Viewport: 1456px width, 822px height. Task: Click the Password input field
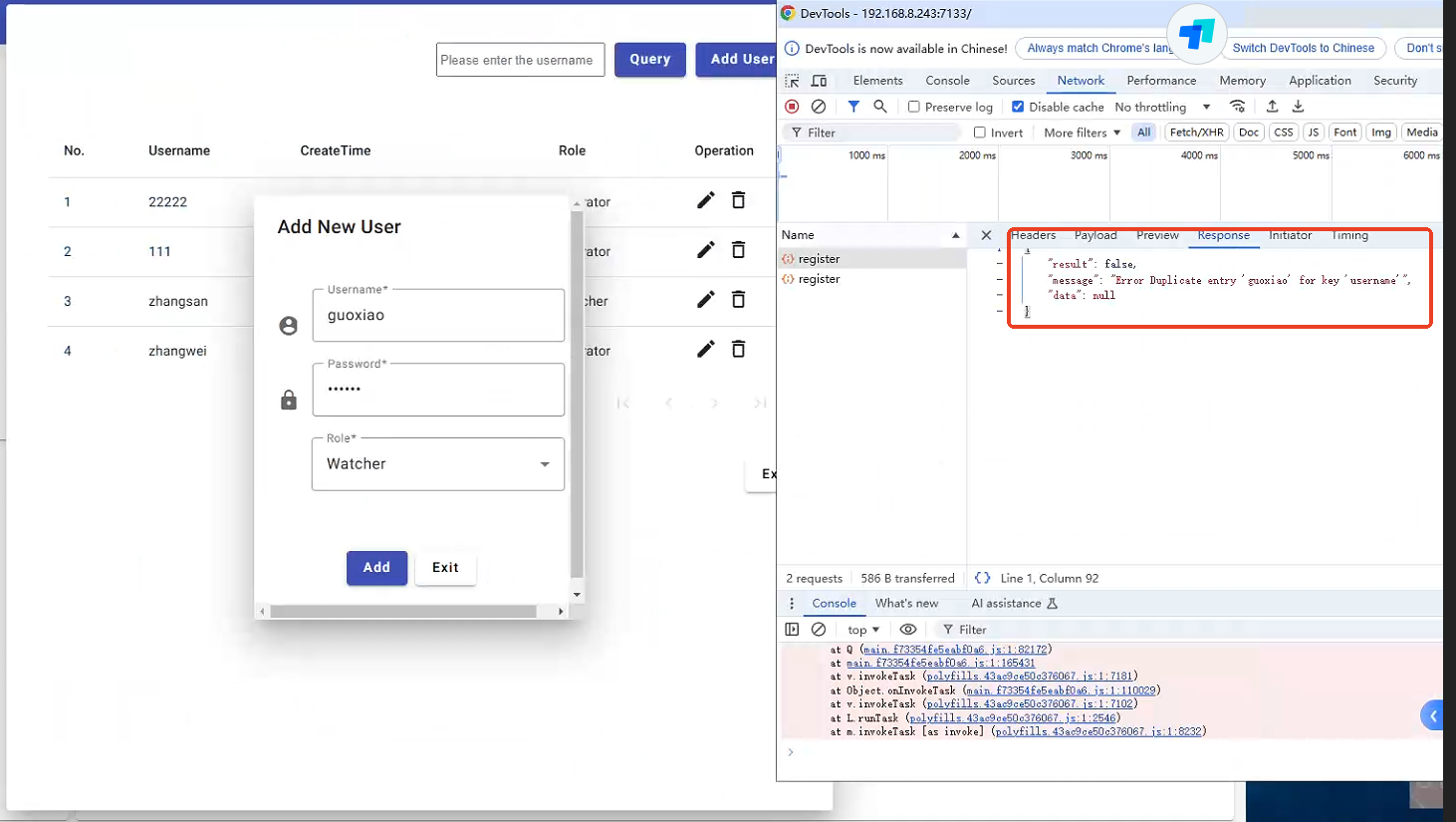point(438,390)
